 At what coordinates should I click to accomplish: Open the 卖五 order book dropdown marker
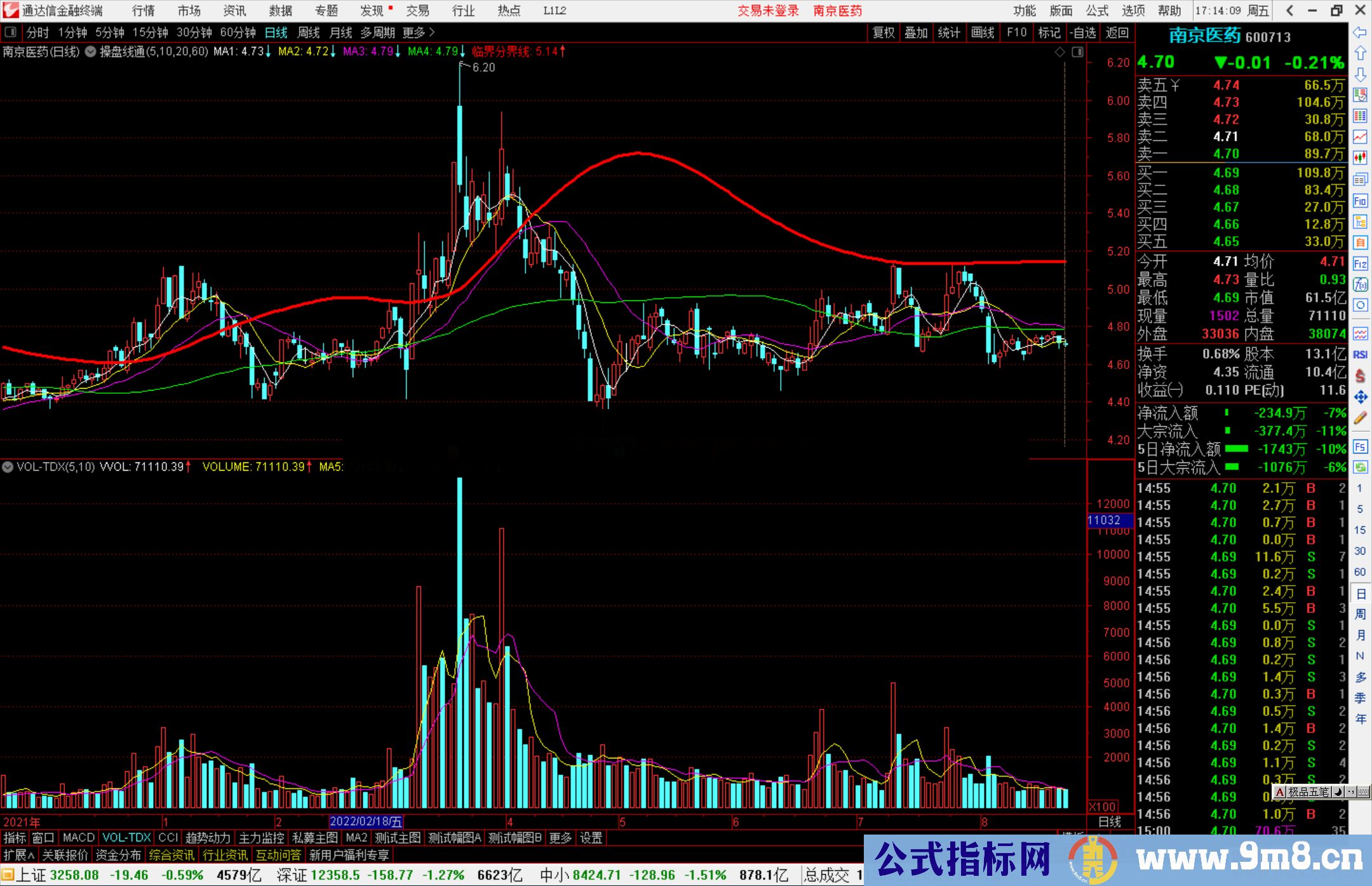pos(1175,85)
